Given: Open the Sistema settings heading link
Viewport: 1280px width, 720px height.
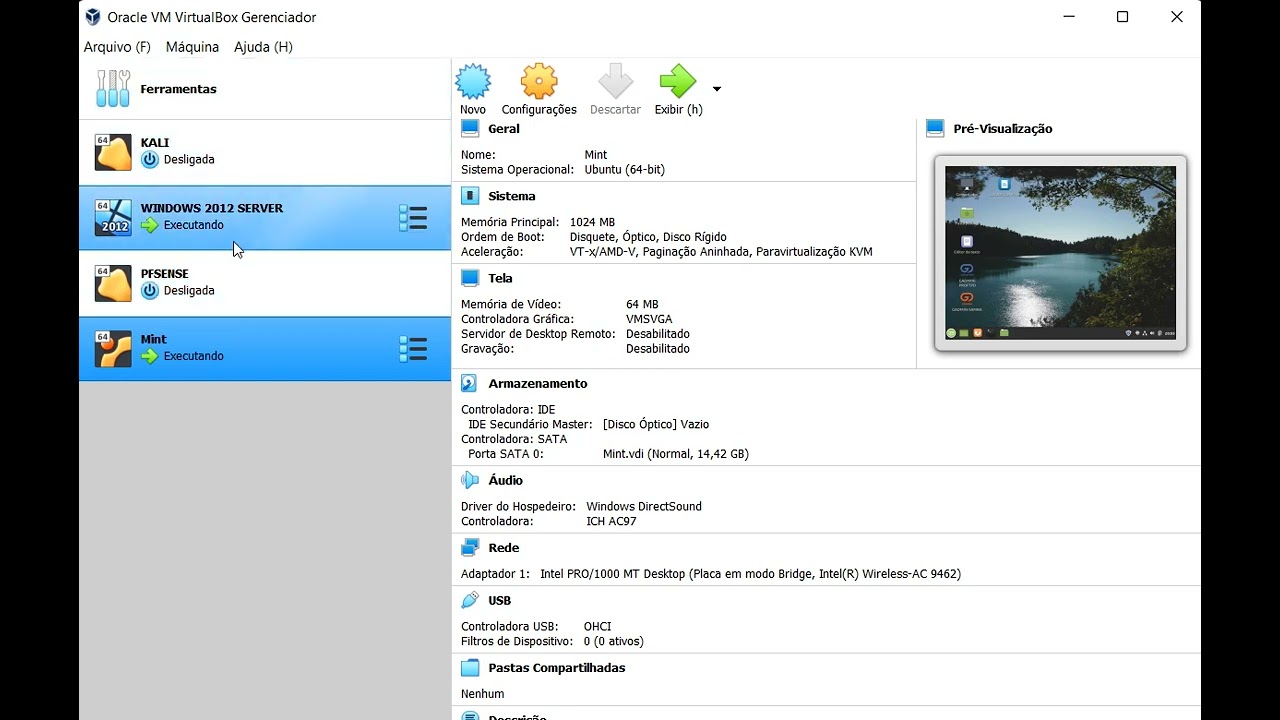Looking at the screenshot, I should click(x=512, y=197).
